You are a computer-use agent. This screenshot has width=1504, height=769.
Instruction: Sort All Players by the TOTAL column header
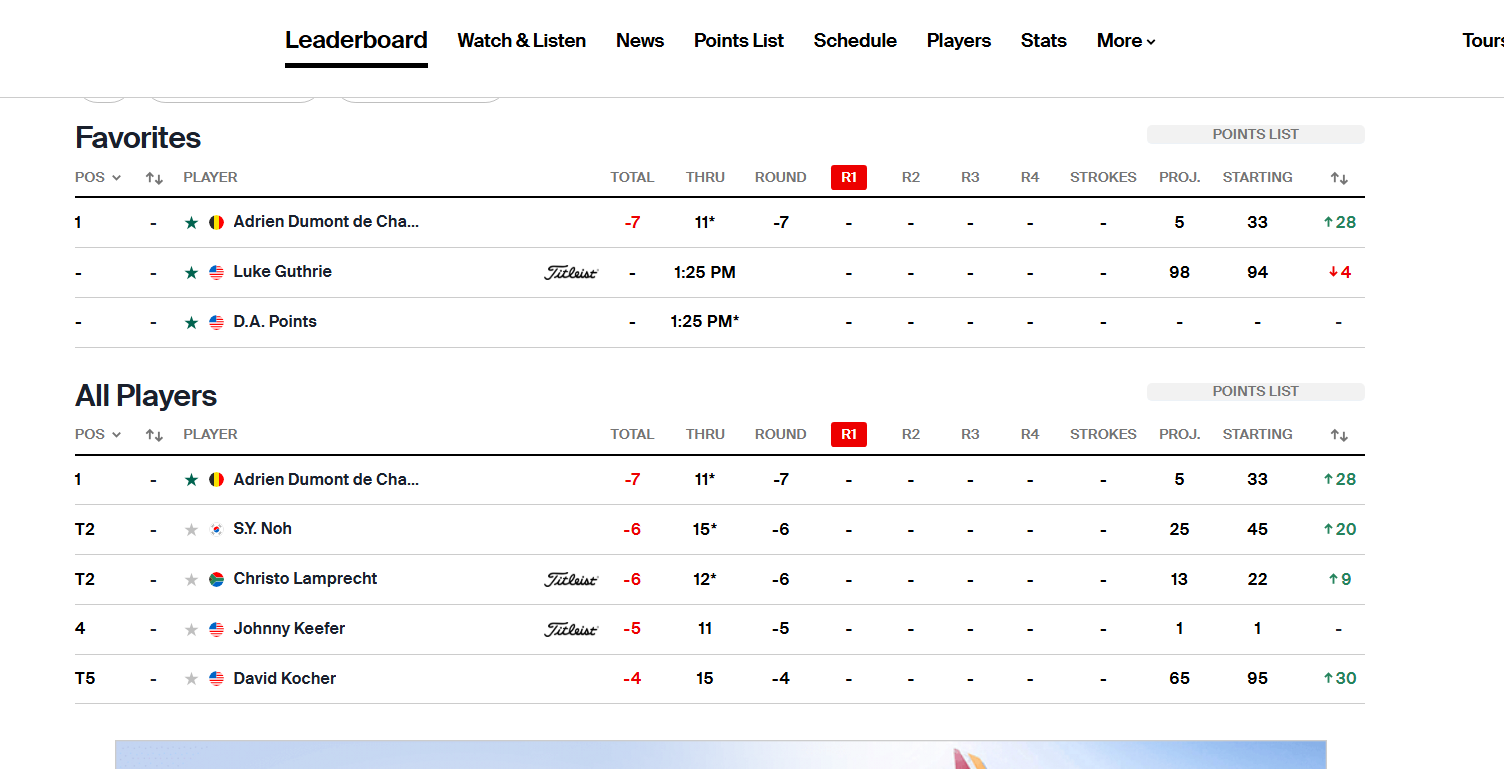point(632,435)
